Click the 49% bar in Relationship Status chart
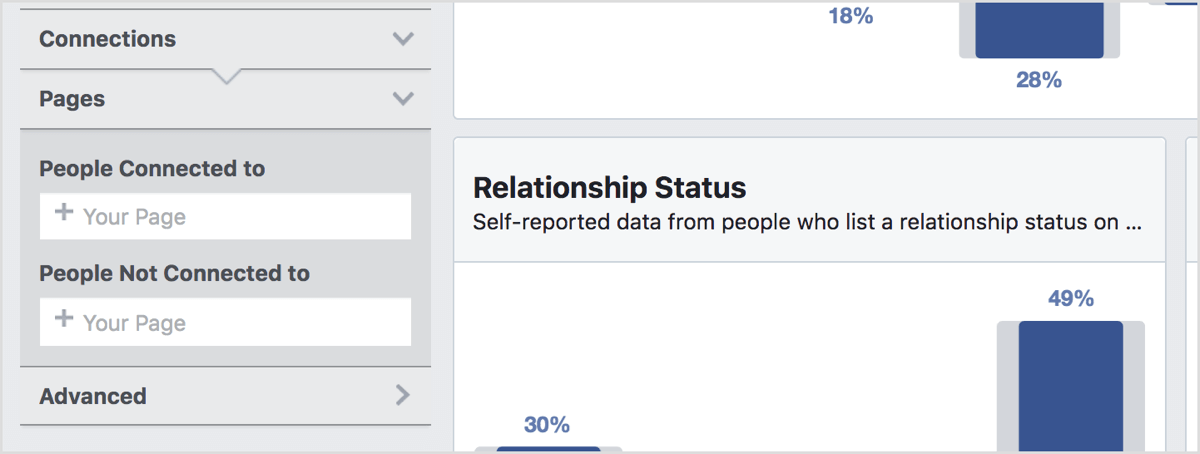This screenshot has width=1200, height=454. point(1070,385)
